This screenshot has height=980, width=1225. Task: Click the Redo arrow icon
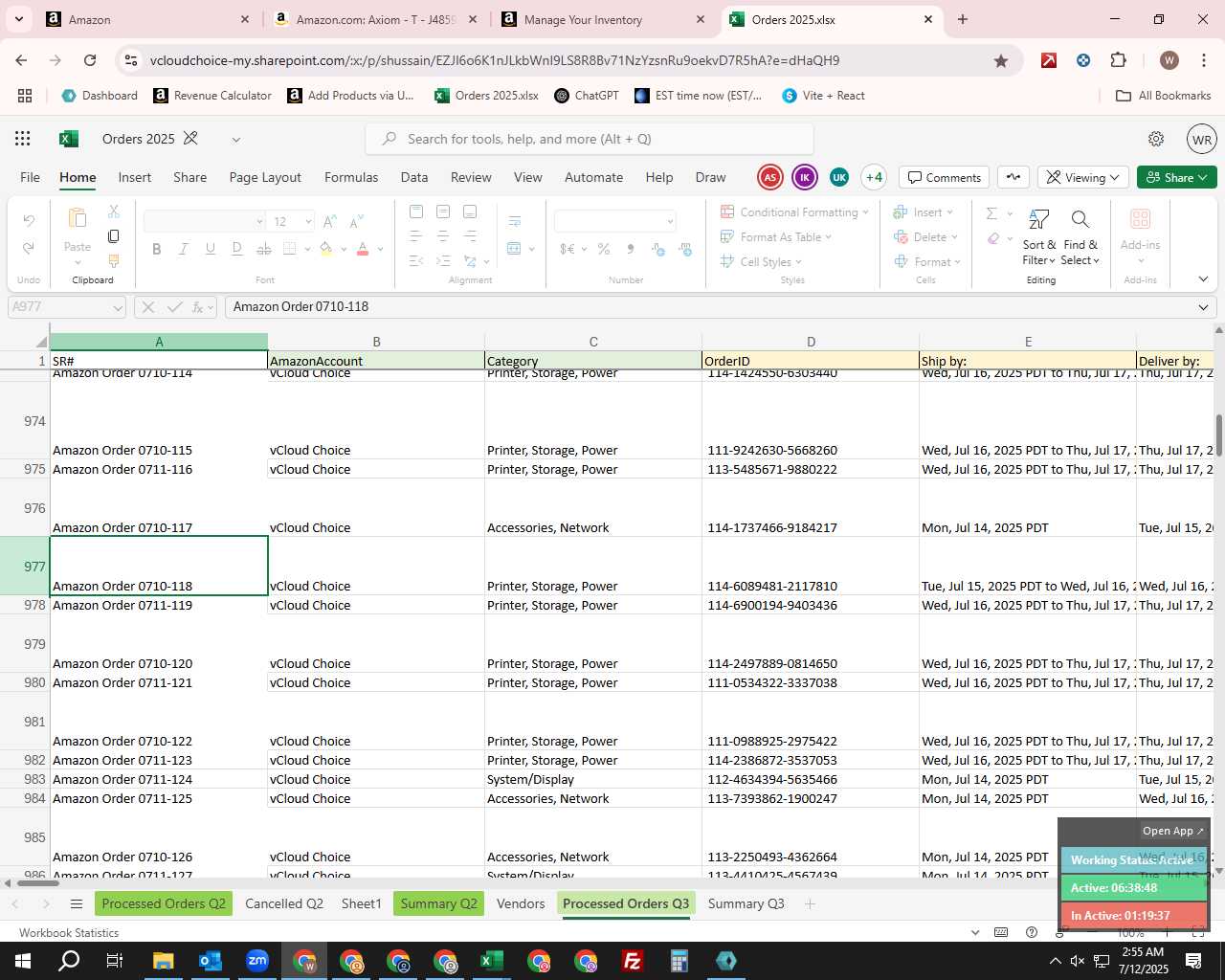(x=29, y=248)
